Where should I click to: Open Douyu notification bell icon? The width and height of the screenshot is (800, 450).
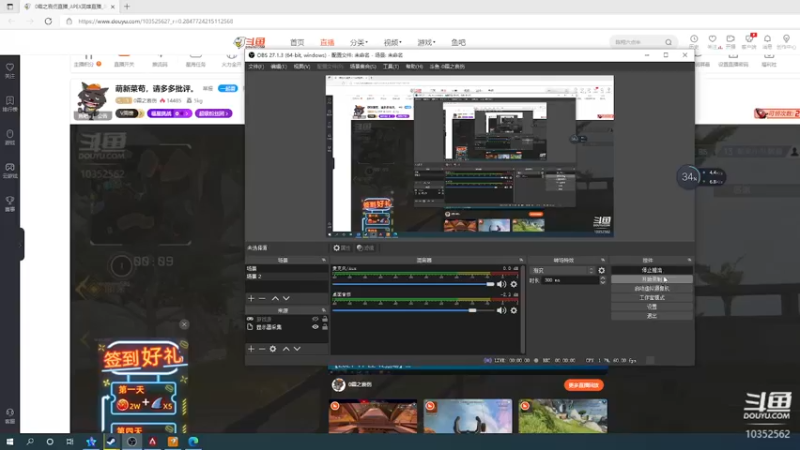click(x=767, y=41)
